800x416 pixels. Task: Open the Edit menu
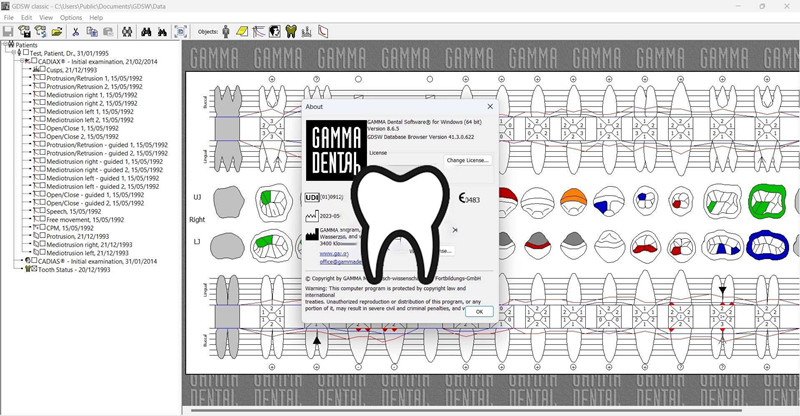(x=27, y=17)
